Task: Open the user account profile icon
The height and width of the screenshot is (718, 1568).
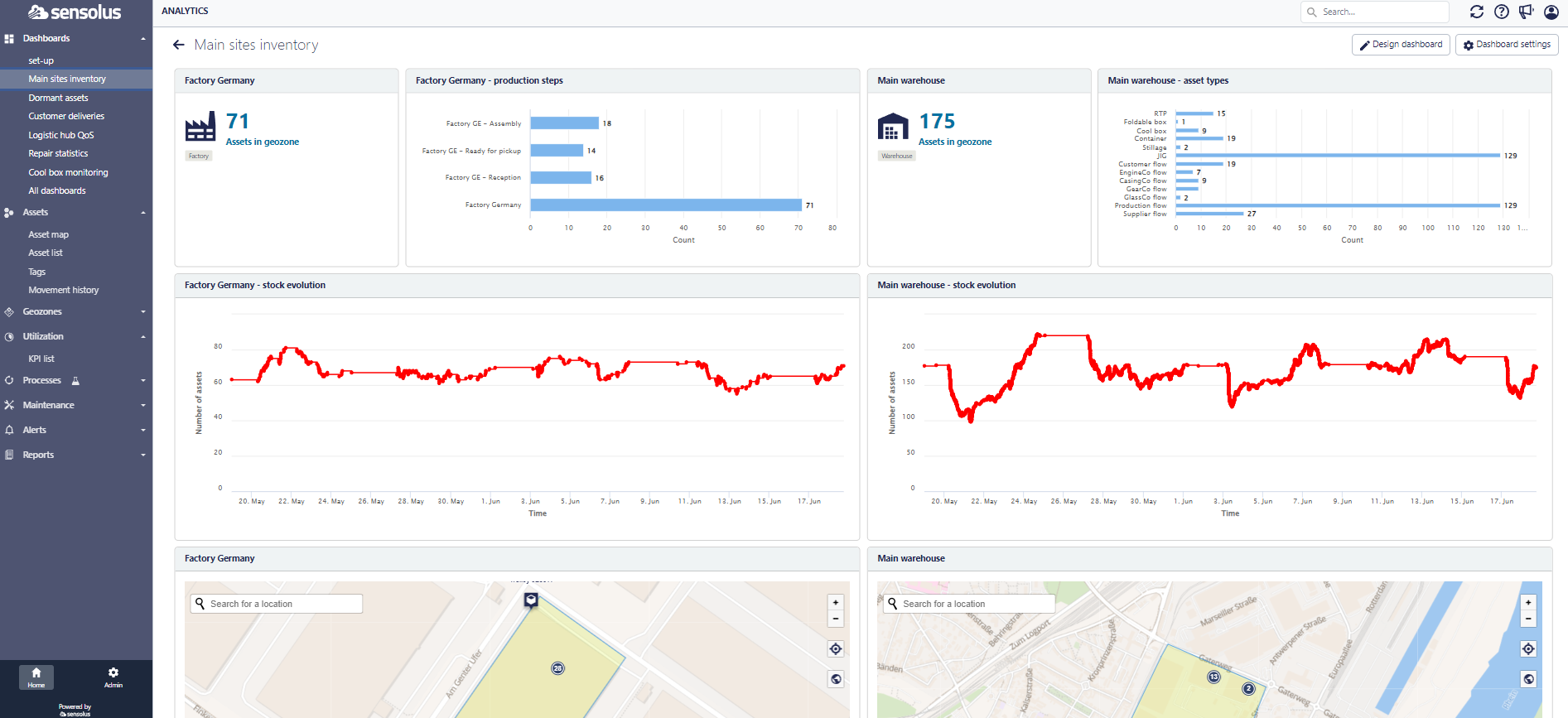Action: pos(1551,12)
